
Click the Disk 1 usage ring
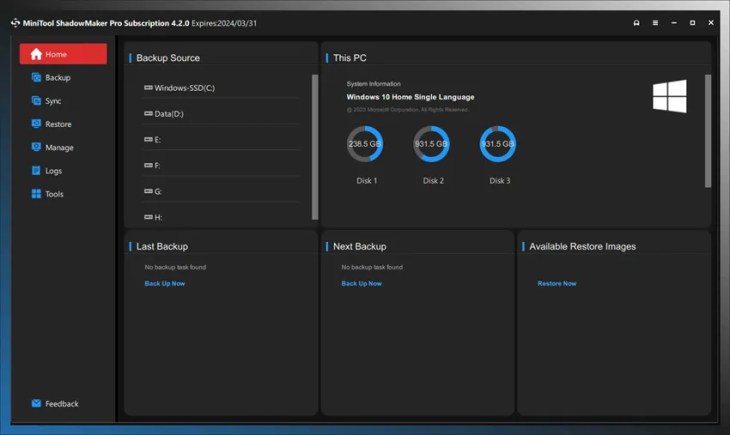click(x=365, y=144)
